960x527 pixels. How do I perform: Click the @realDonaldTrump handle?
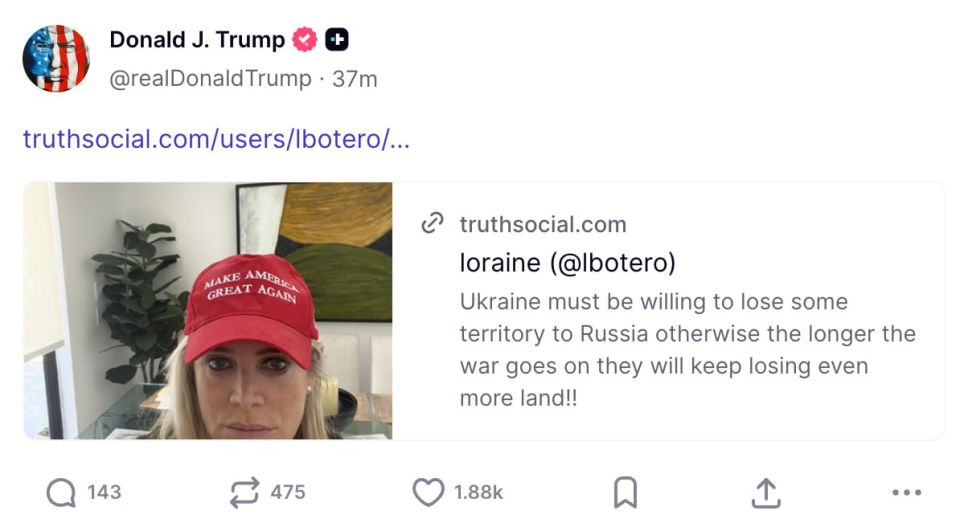click(210, 78)
